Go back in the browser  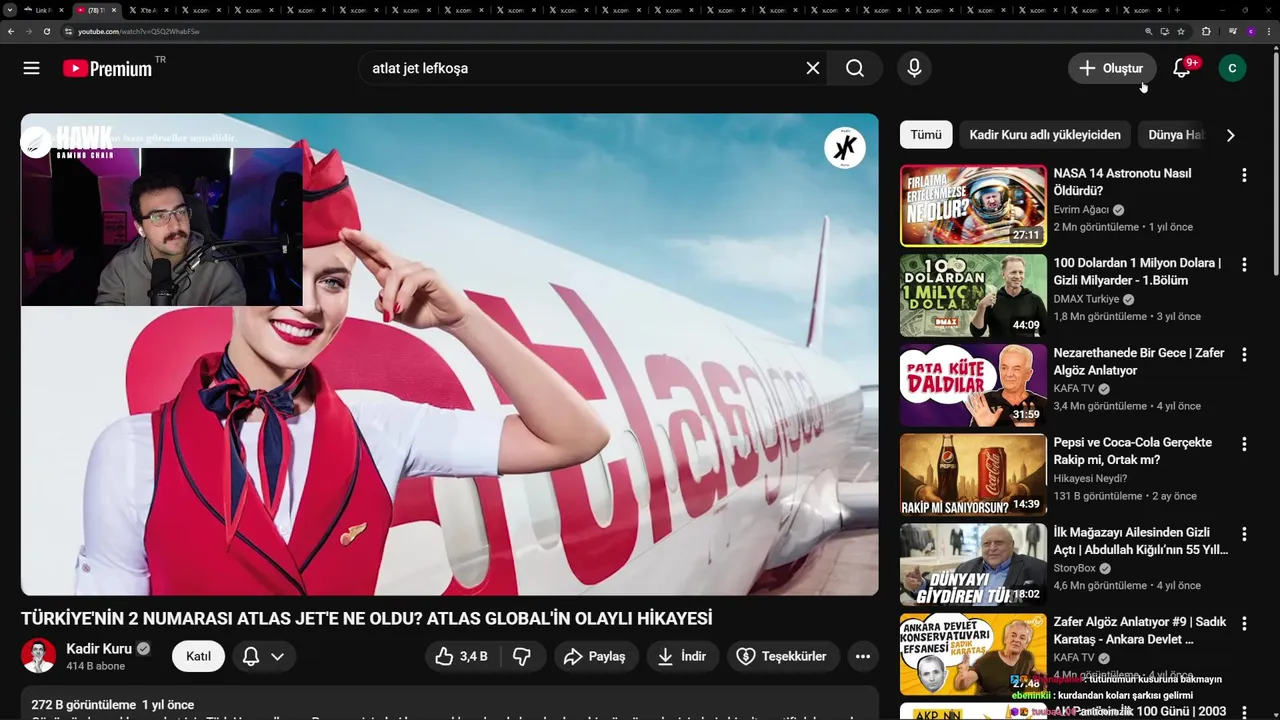[x=11, y=31]
